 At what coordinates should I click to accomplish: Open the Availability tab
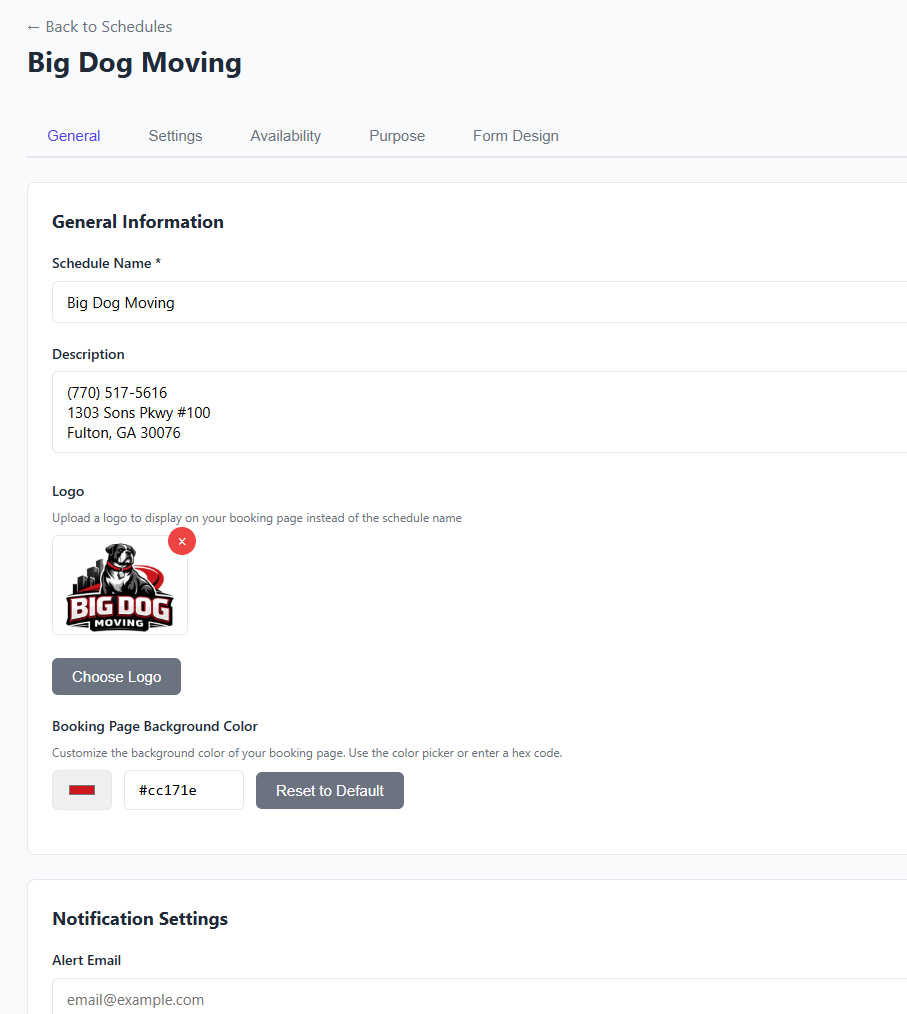[285, 135]
